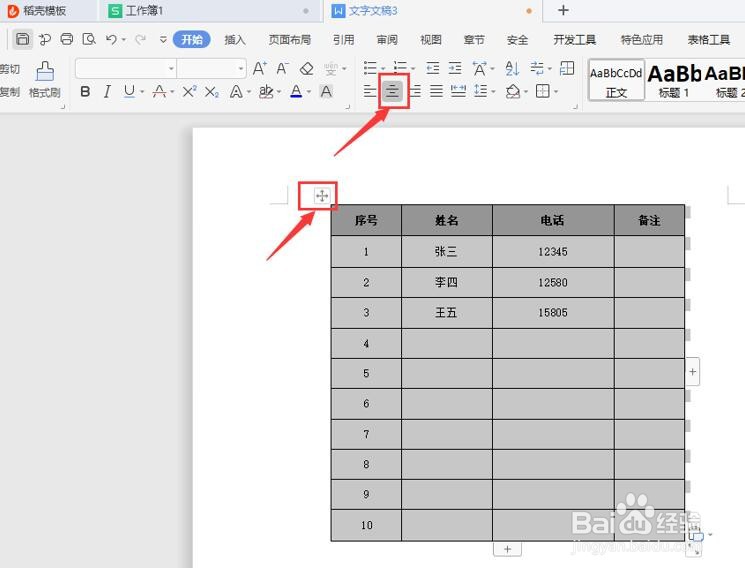Toggle Center alignment button
The height and width of the screenshot is (572, 745).
392,91
